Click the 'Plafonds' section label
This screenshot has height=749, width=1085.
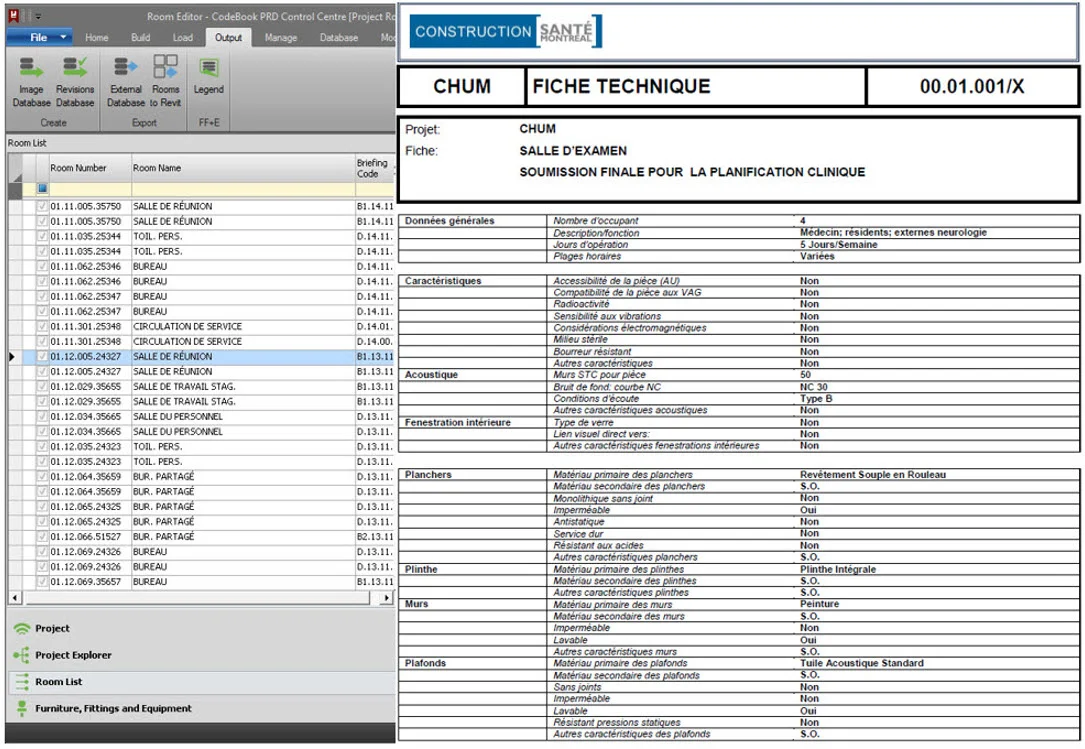click(425, 663)
